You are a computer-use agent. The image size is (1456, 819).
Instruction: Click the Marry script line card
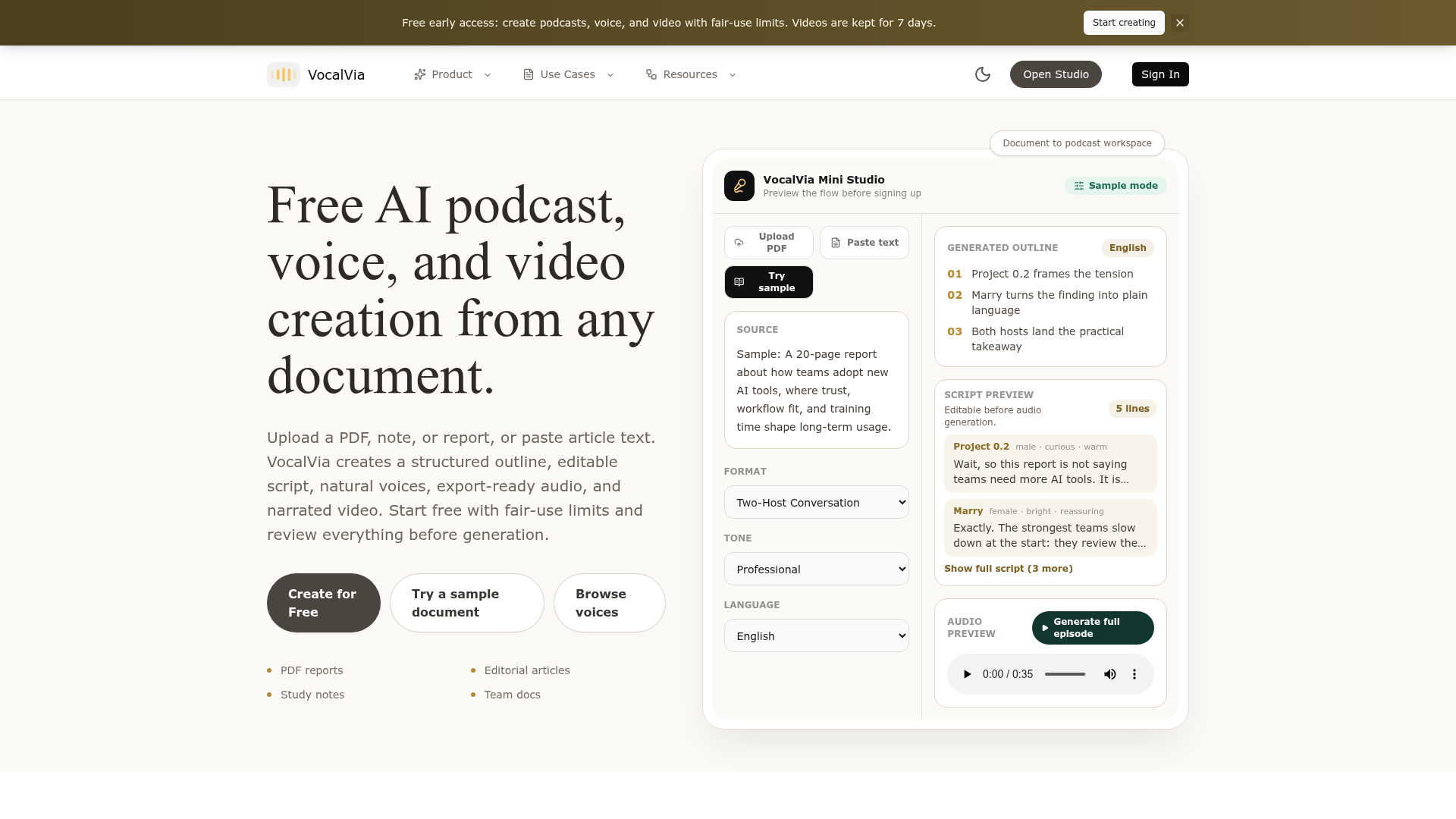click(1050, 528)
